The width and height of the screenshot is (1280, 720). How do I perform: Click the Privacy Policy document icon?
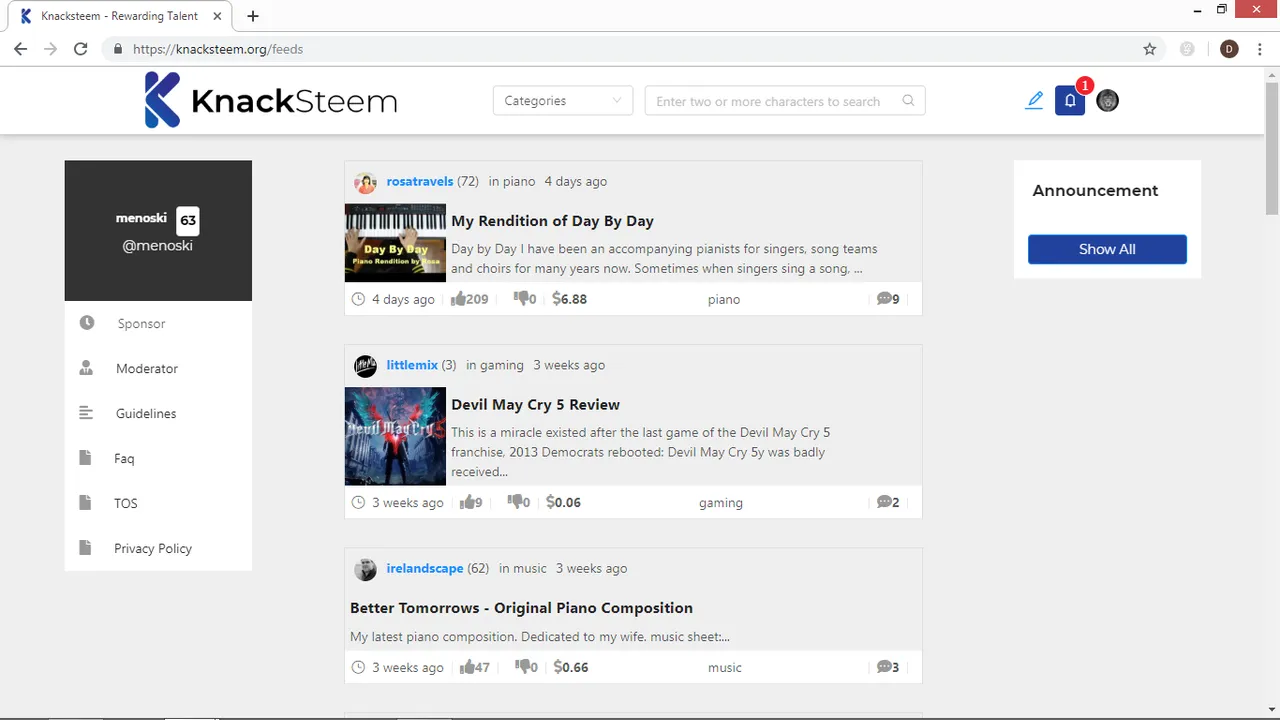pyautogui.click(x=85, y=548)
